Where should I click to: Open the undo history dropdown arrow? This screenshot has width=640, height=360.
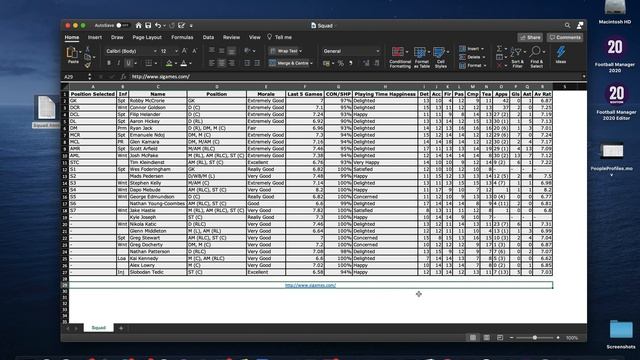click(x=164, y=26)
